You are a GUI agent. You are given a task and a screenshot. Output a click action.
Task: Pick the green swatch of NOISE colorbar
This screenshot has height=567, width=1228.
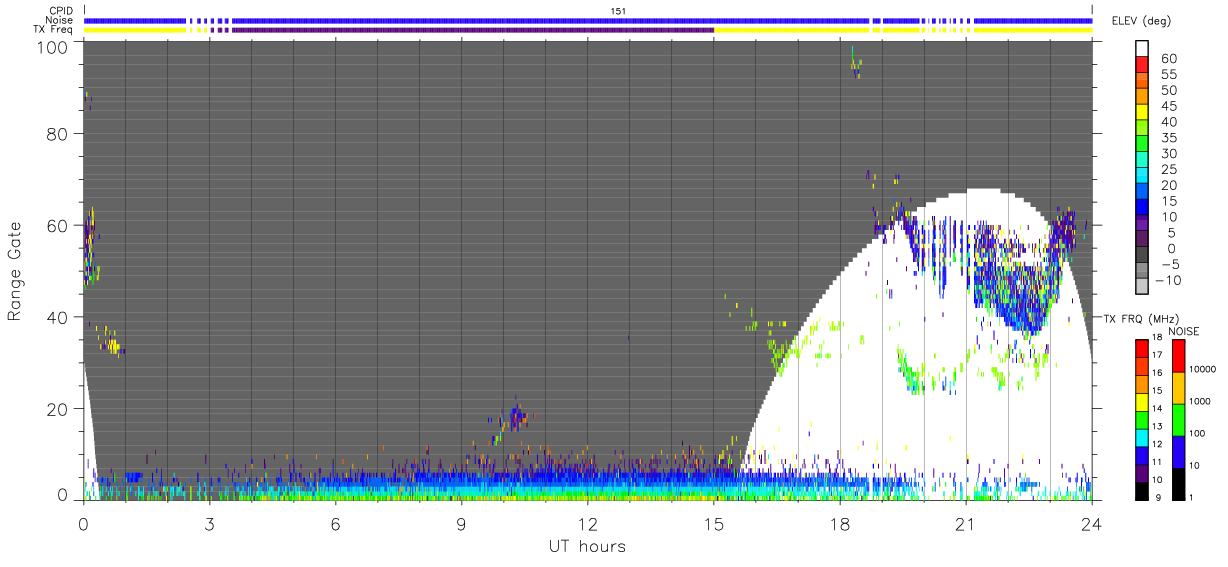click(1179, 419)
